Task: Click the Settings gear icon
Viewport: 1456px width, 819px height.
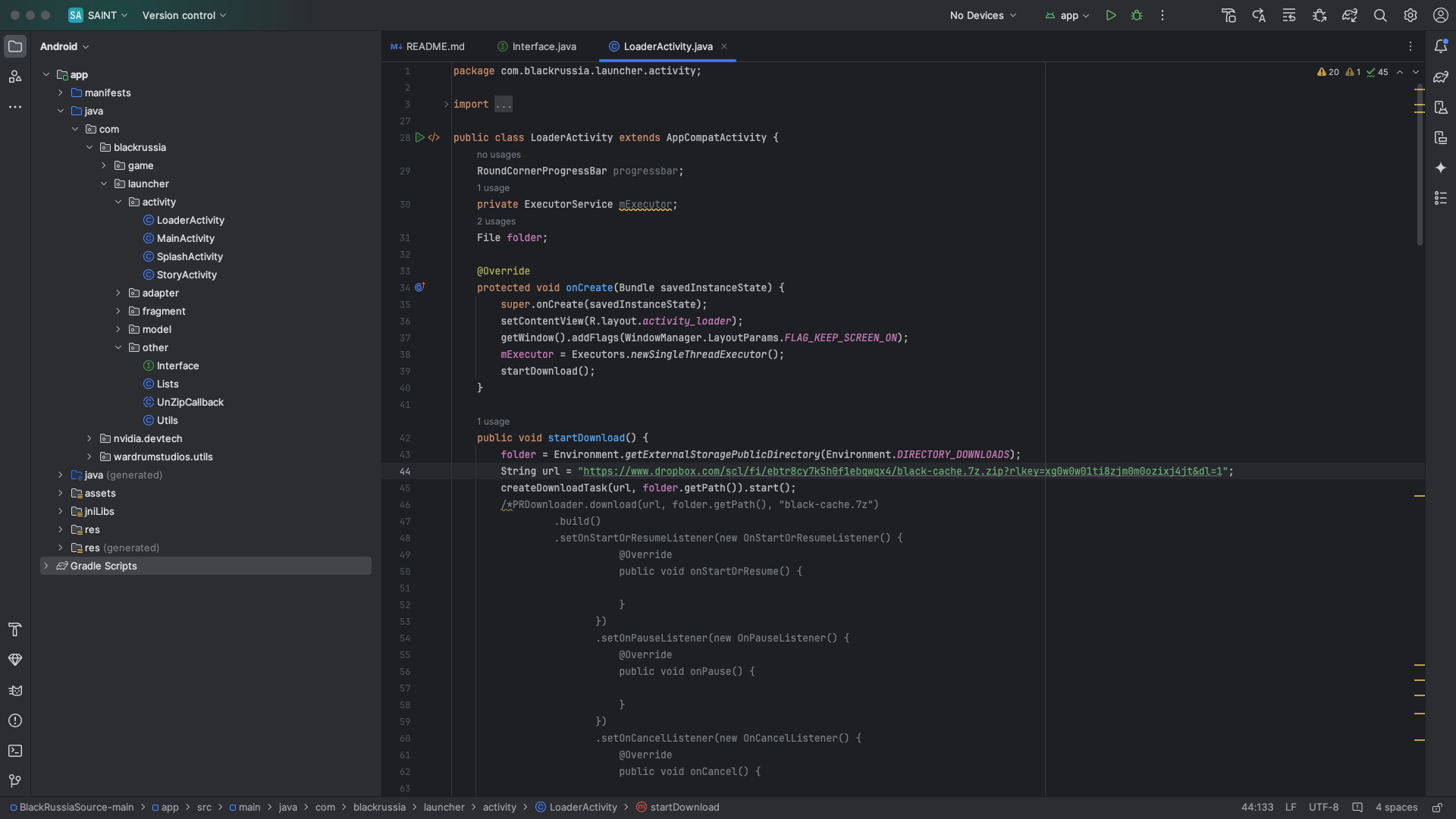Action: (x=1410, y=15)
